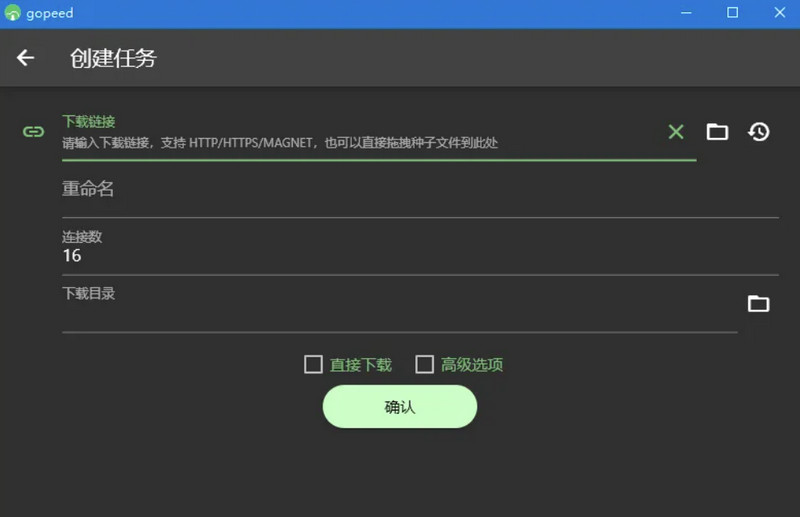Screen dimensions: 800x517
Task: Click the link chain icon beside 下载链接
Action: tap(34, 132)
